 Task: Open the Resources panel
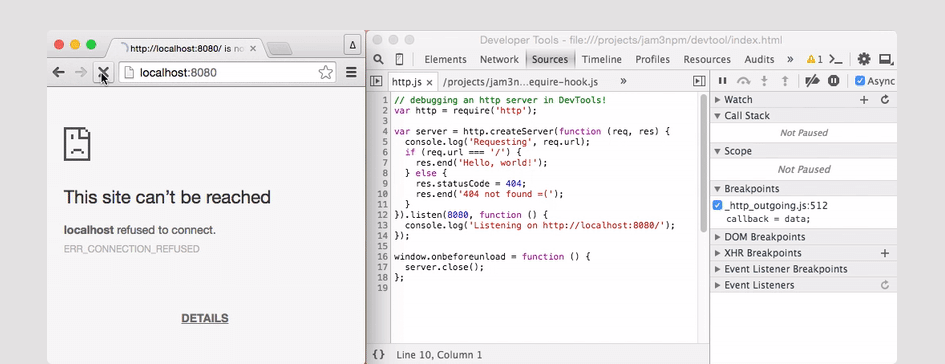click(x=707, y=59)
